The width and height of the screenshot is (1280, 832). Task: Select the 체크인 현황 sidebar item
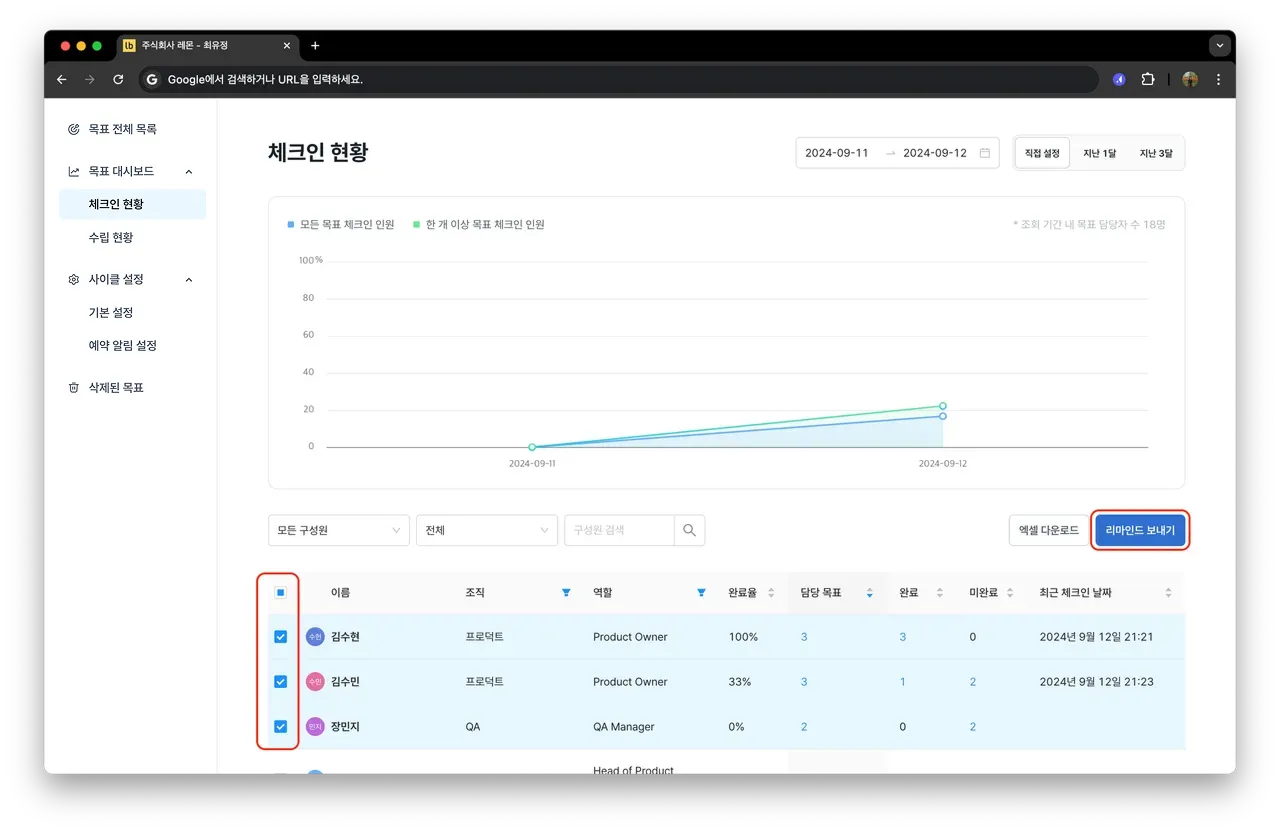click(132, 204)
